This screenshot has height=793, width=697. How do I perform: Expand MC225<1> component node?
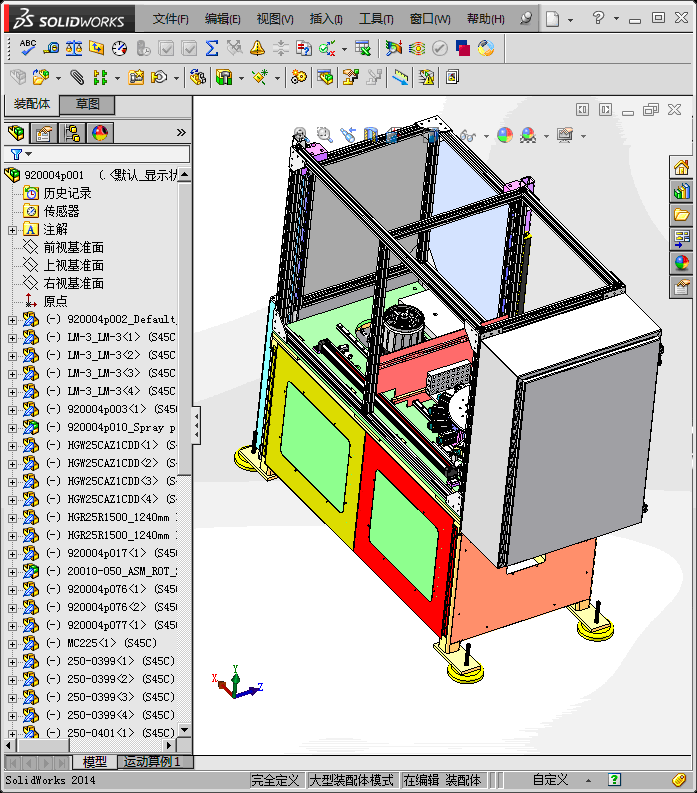point(12,644)
